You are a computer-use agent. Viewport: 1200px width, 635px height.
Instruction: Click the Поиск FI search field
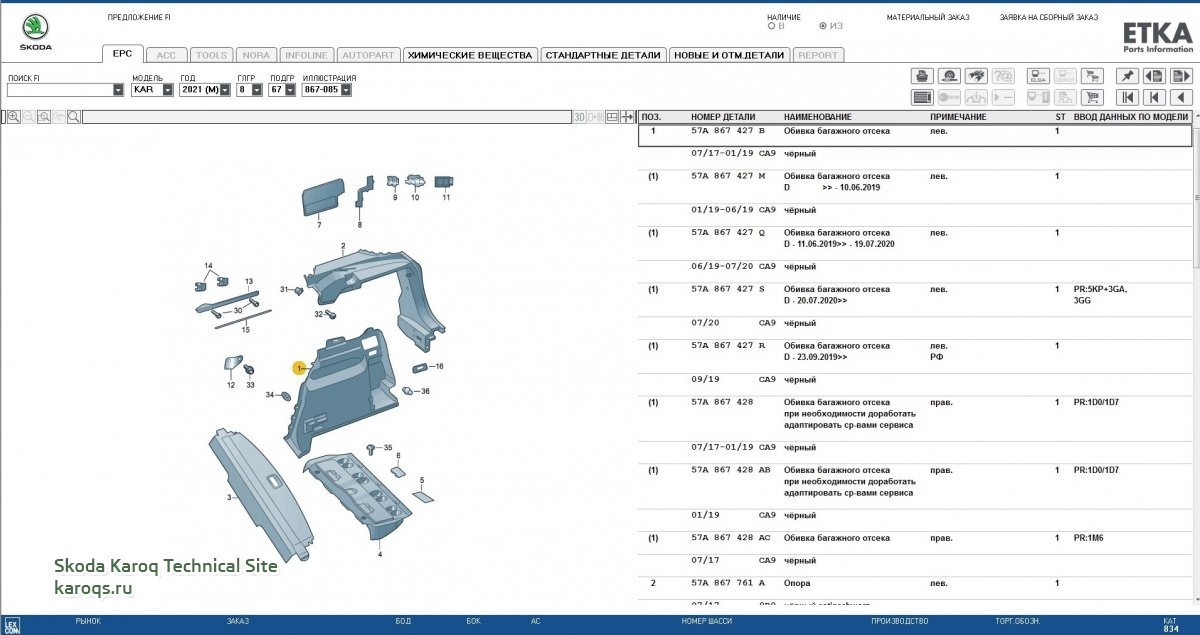tap(59, 90)
